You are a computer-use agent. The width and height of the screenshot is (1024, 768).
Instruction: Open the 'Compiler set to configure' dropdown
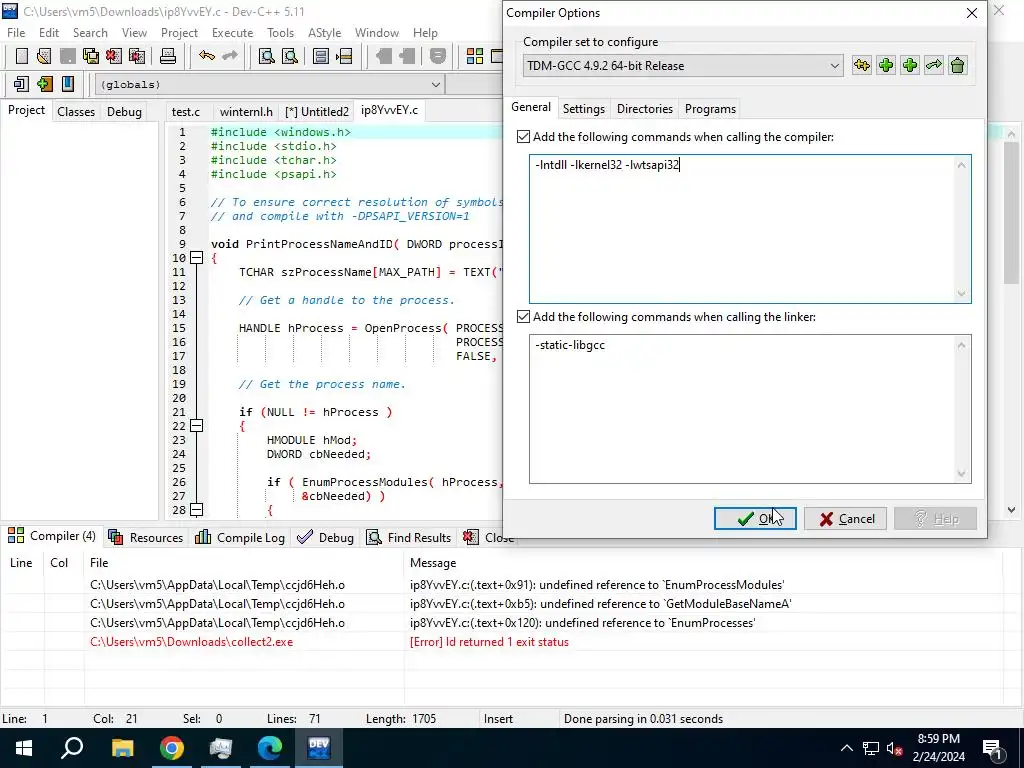tap(683, 66)
